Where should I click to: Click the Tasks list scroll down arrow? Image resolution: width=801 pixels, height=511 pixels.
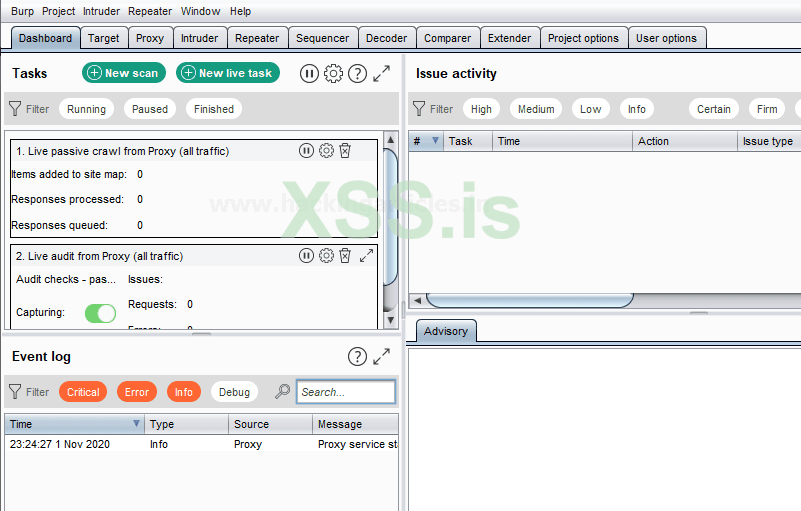390,320
